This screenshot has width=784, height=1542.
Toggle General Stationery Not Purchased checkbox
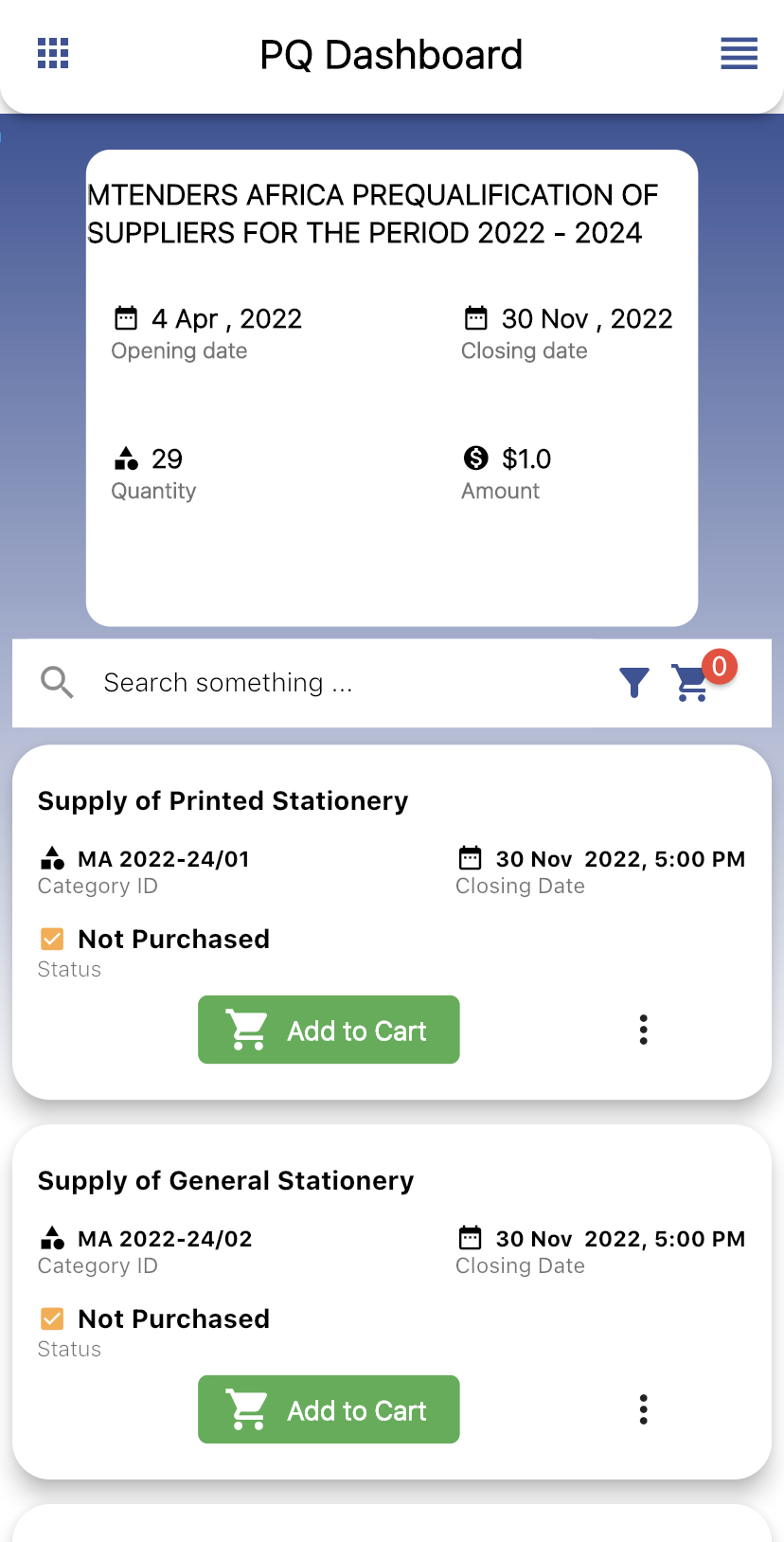[52, 1318]
